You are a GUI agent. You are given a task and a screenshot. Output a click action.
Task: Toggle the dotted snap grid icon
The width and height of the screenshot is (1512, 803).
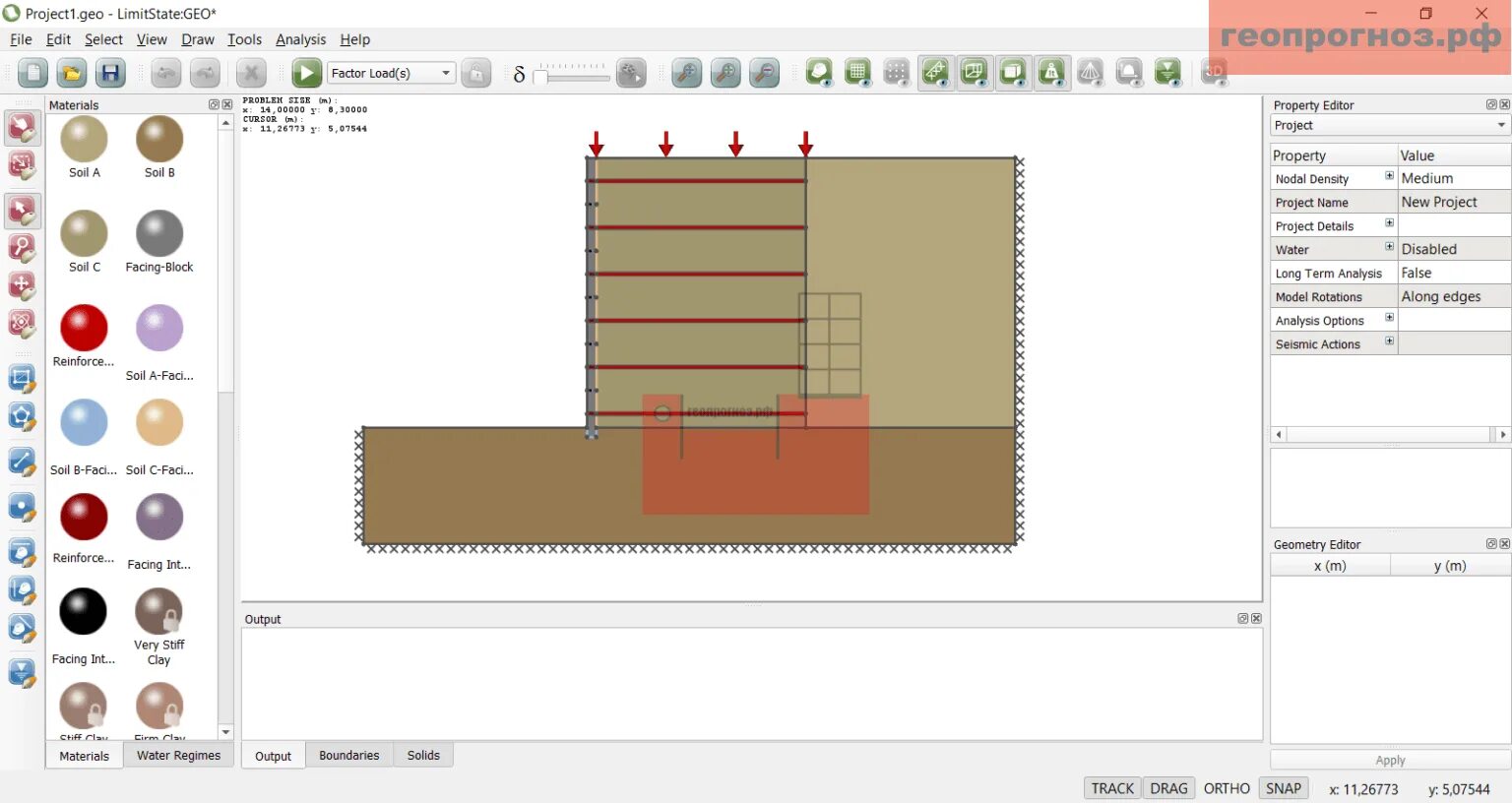897,73
